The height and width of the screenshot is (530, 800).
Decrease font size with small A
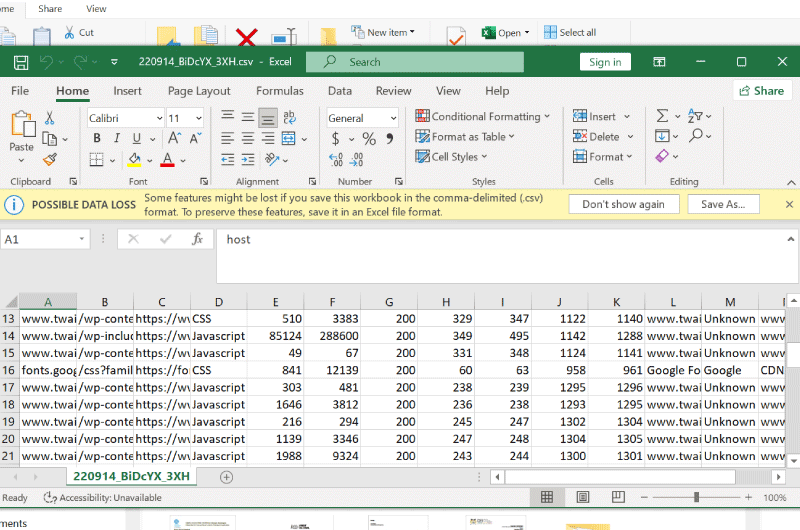pyautogui.click(x=195, y=138)
